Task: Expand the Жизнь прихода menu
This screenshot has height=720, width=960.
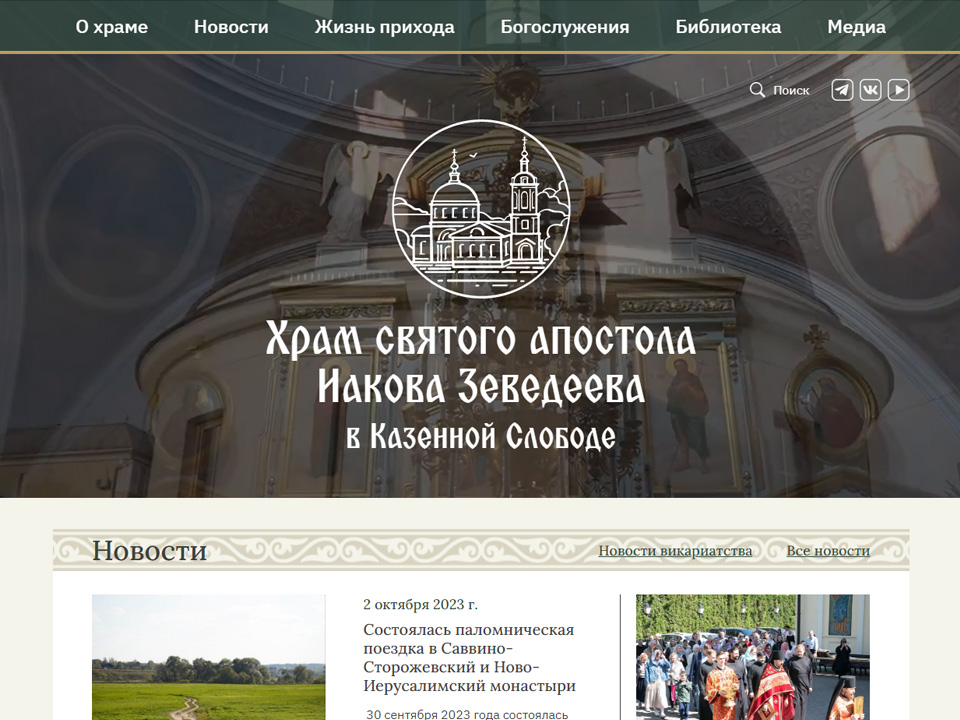Action: pos(384,27)
